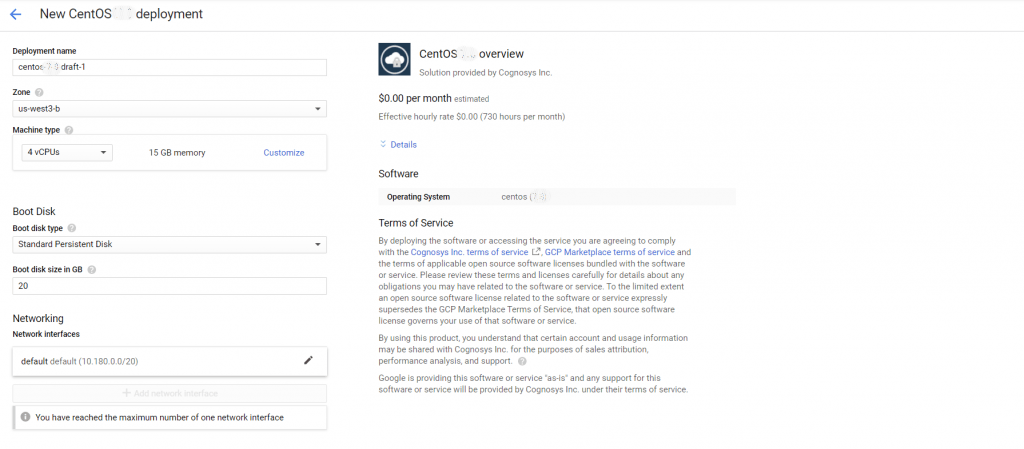Click the Machine type help icon

(x=69, y=130)
